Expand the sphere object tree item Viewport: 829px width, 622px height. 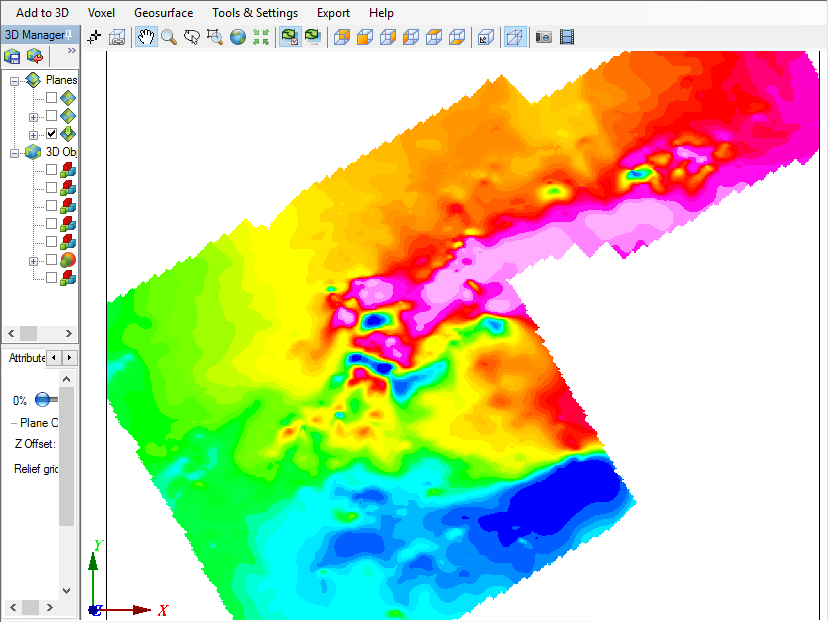tap(33, 260)
